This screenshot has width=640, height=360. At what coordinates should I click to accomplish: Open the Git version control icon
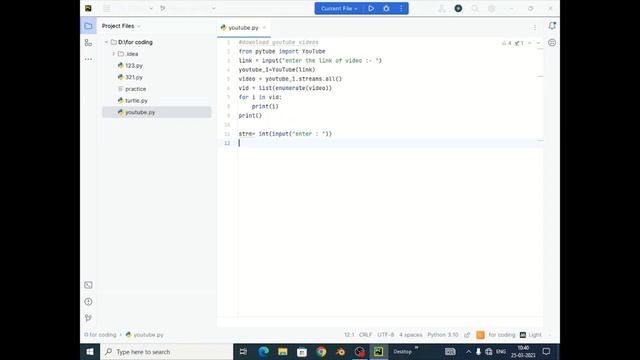(88, 318)
